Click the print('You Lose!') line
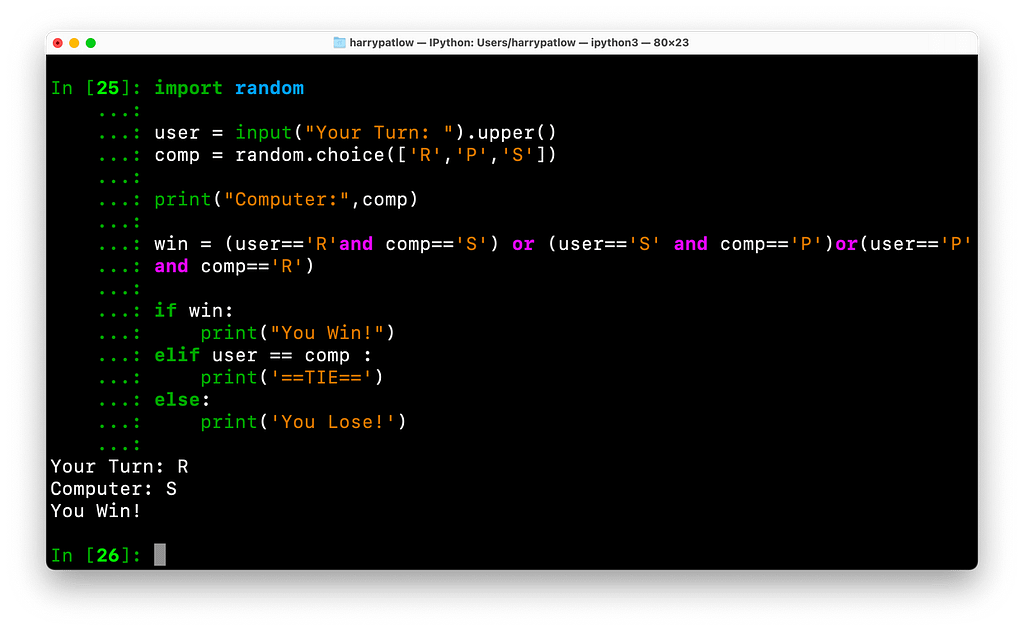Screen dimensions: 1024x631 (304, 421)
